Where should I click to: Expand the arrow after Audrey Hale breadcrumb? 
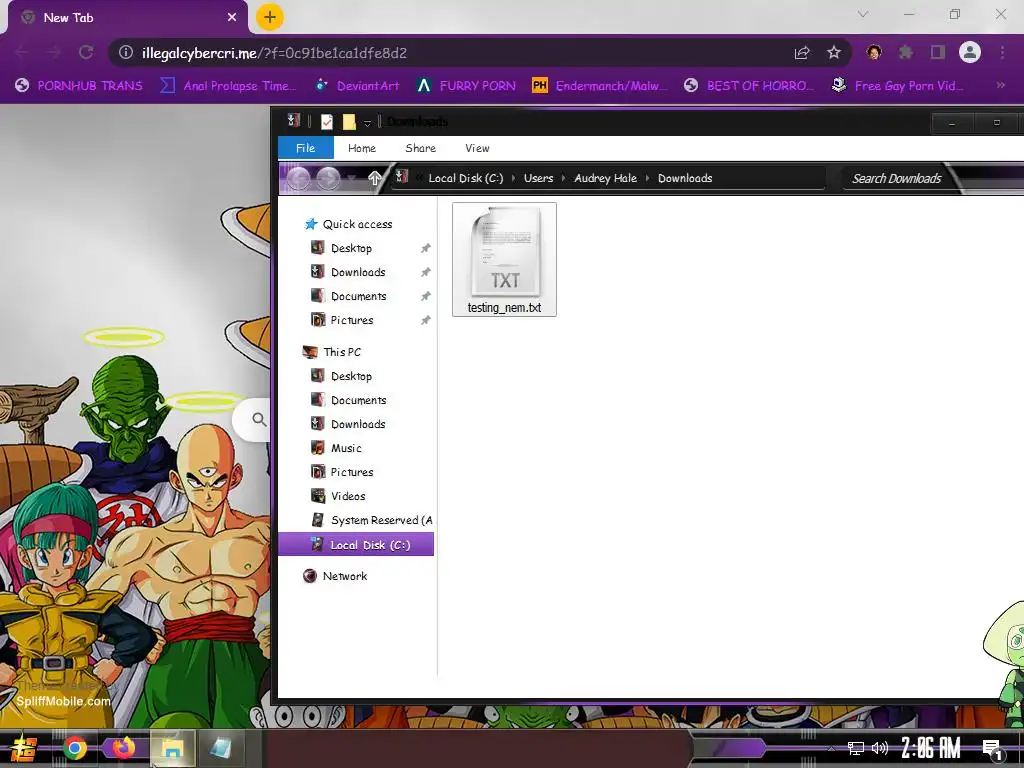coord(647,178)
